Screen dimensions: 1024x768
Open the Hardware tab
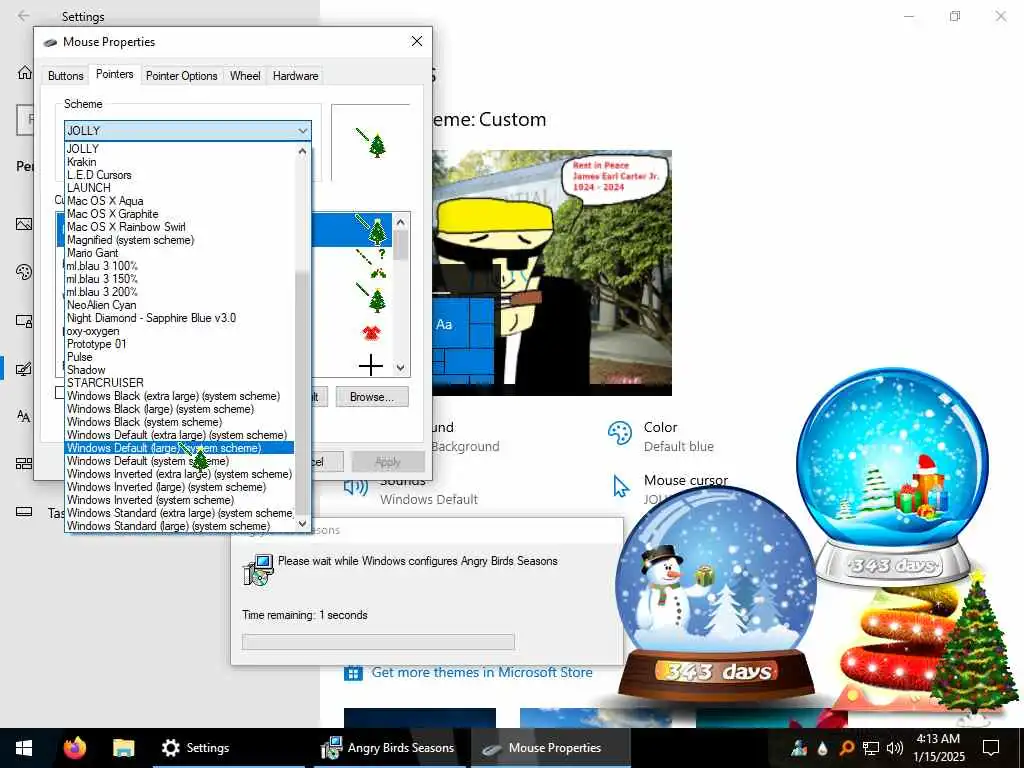pyautogui.click(x=296, y=76)
